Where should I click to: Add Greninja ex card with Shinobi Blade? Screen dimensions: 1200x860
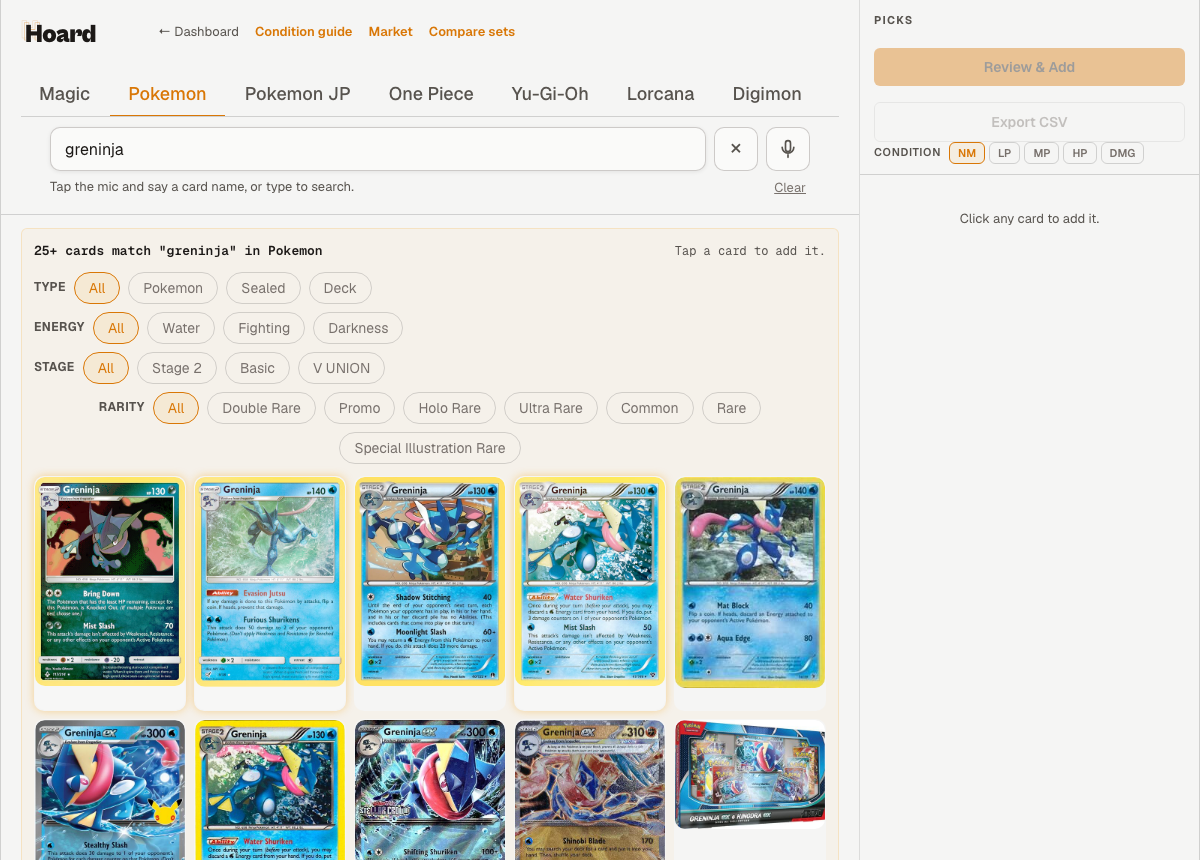point(590,790)
